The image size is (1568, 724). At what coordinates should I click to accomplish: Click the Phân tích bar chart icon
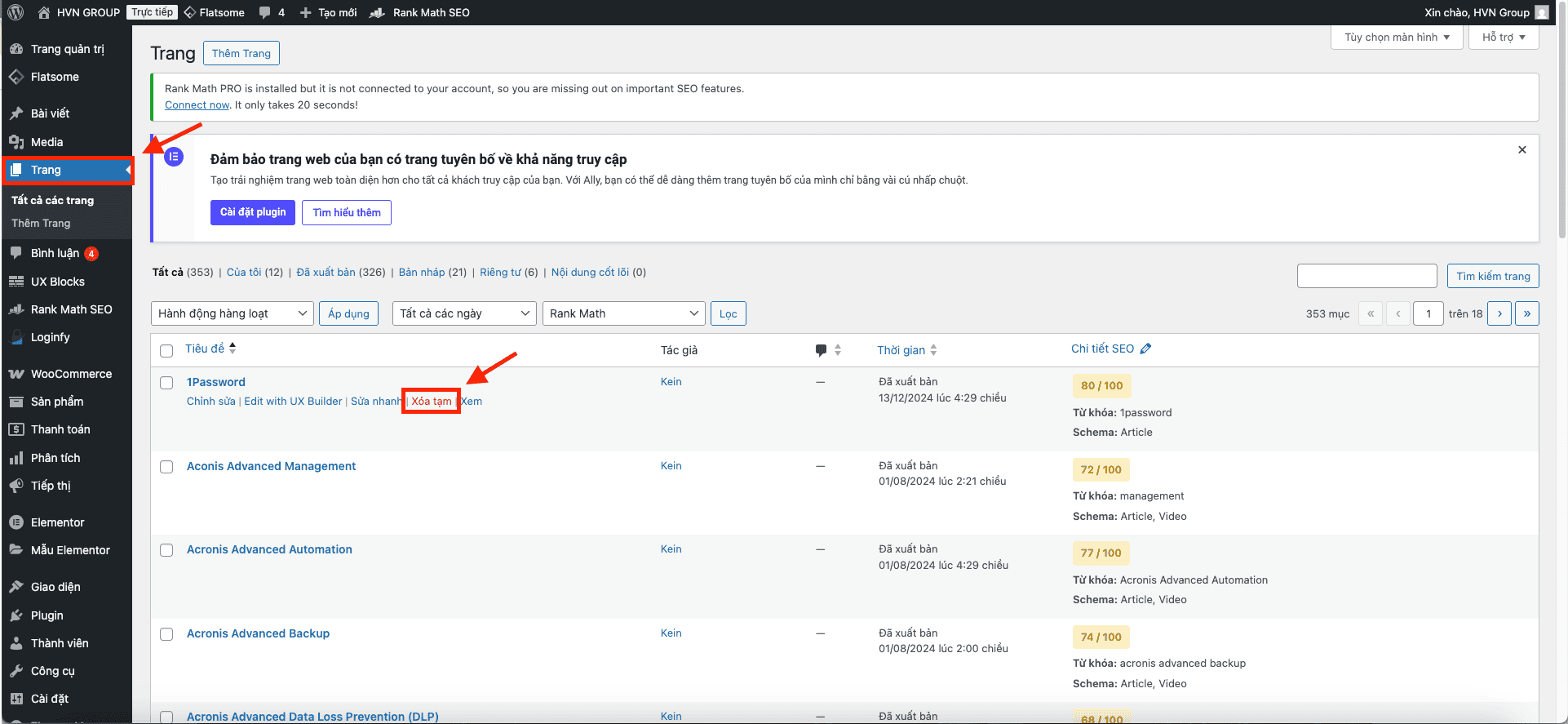[16, 458]
